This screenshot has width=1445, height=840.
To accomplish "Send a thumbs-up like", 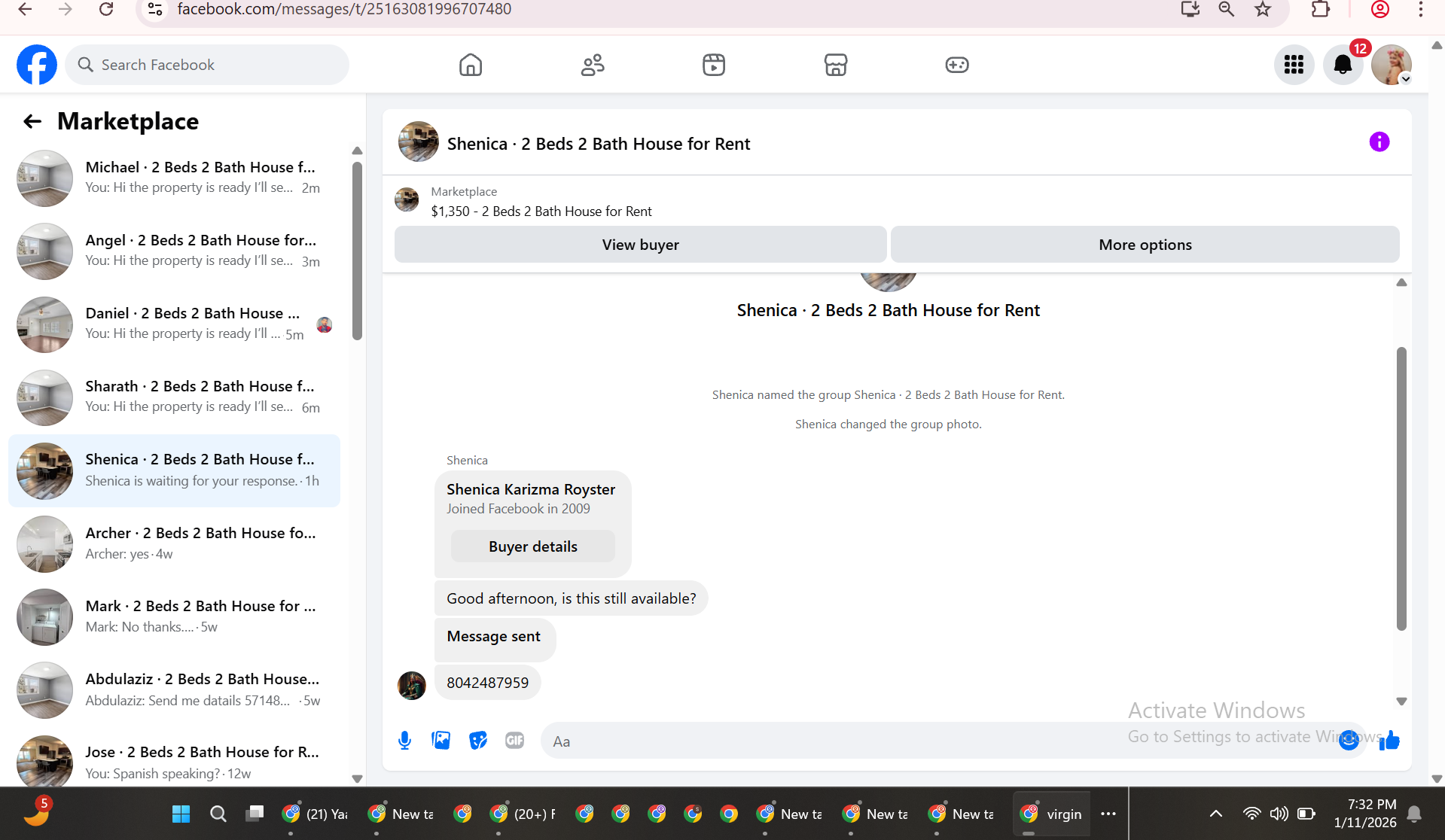I will pos(1389,741).
